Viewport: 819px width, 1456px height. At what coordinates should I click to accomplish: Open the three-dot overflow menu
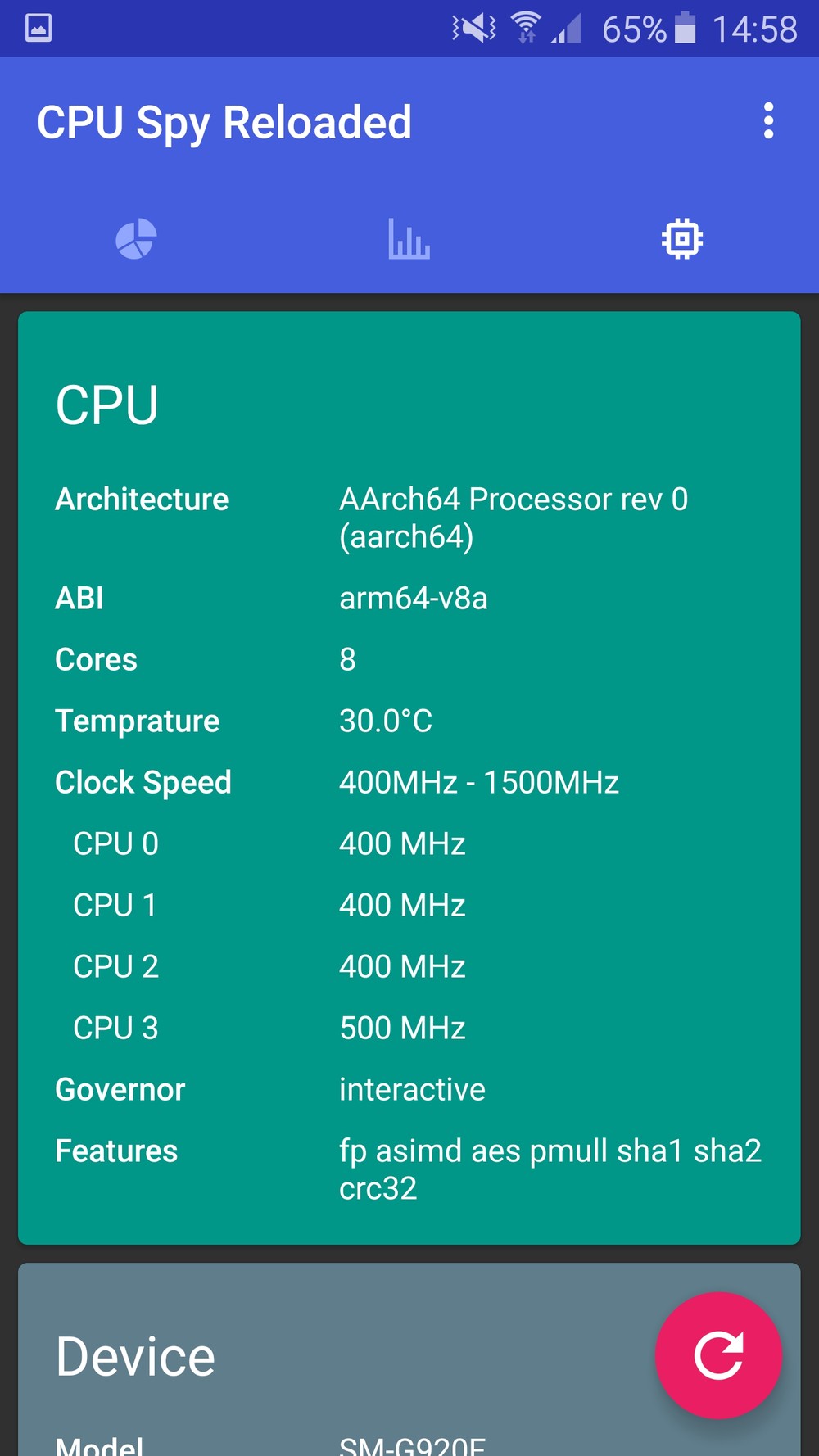pyautogui.click(x=768, y=121)
